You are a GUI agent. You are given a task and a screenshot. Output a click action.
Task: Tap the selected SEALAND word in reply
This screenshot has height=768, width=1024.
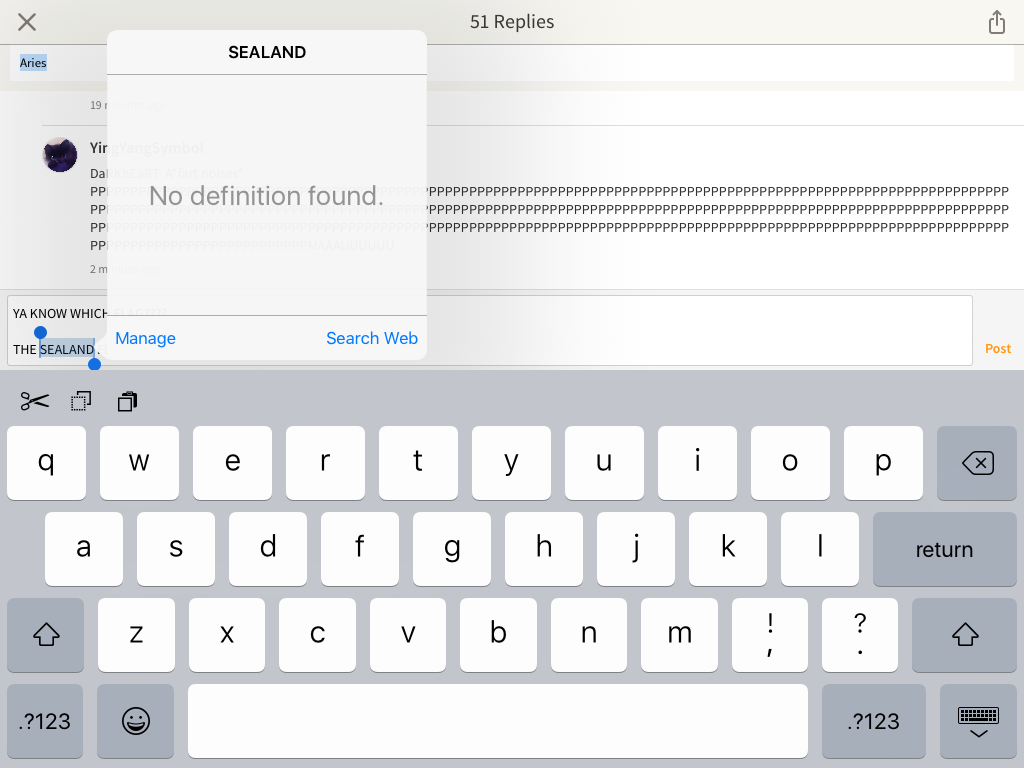click(x=67, y=349)
